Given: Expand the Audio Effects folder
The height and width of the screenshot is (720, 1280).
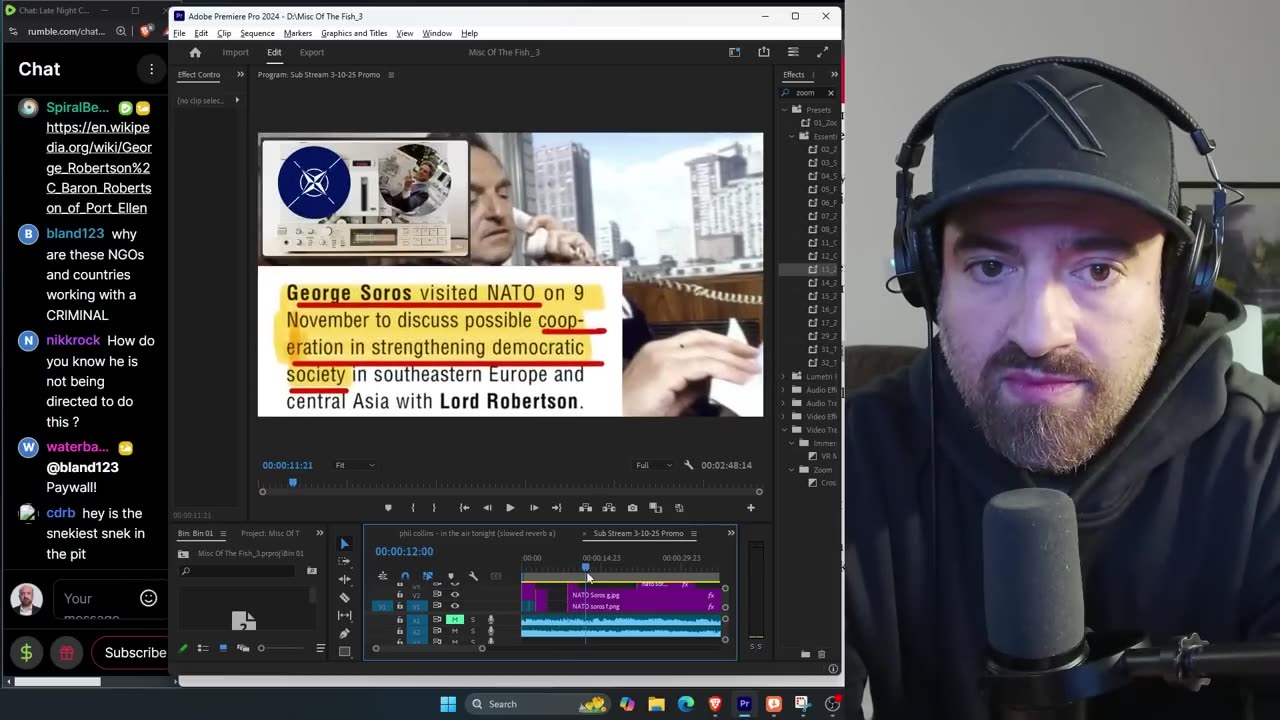Looking at the screenshot, I should pyautogui.click(x=784, y=389).
